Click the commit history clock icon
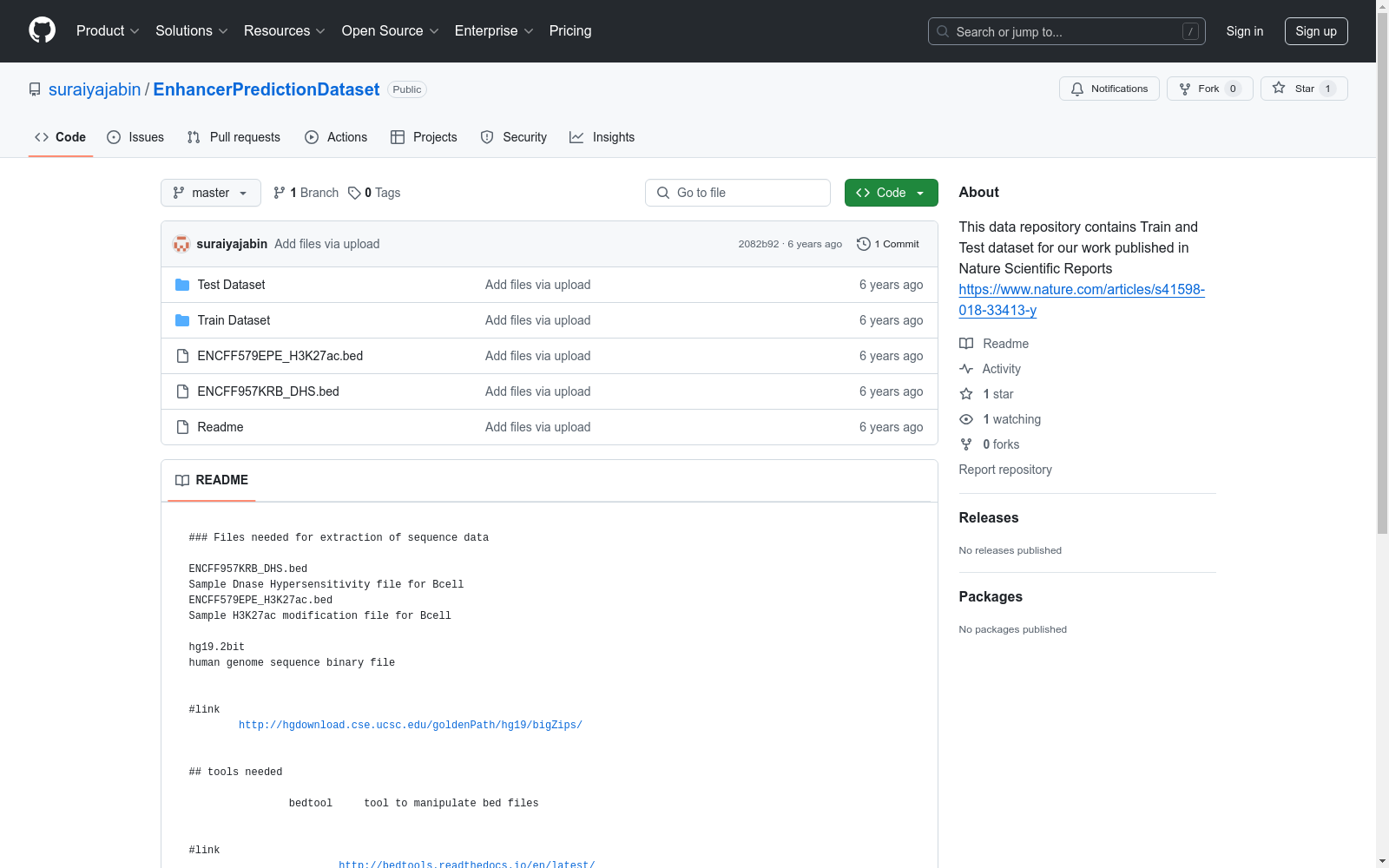 pos(863,244)
